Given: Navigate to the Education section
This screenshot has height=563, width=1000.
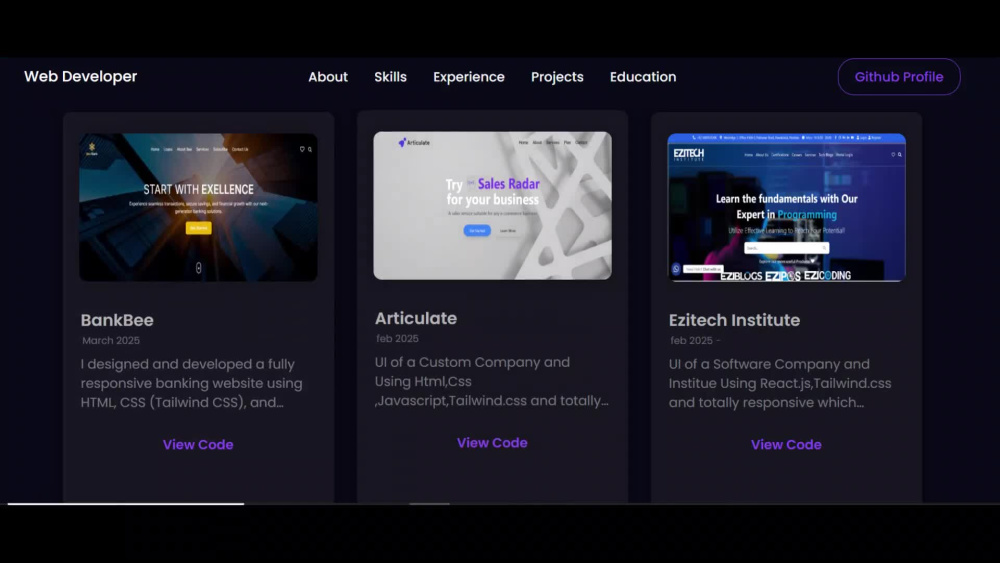Looking at the screenshot, I should tap(643, 77).
